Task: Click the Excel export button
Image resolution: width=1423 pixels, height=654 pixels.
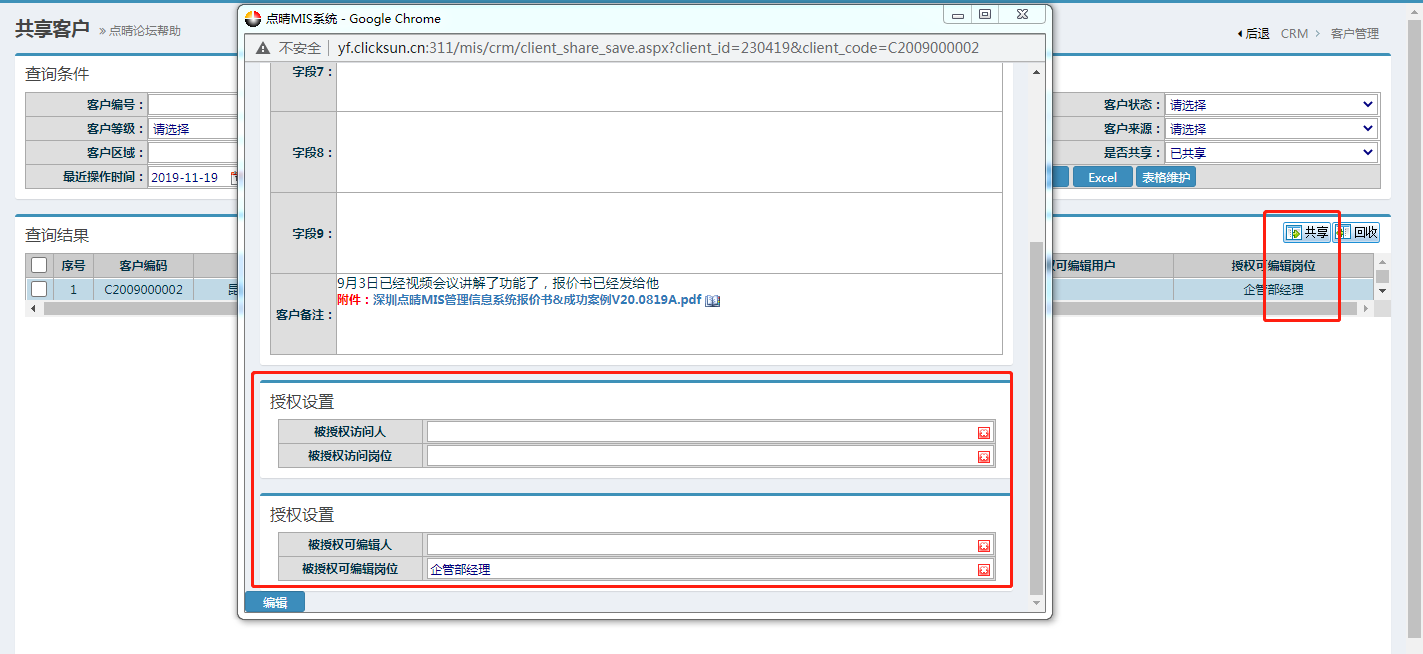Action: (1102, 177)
